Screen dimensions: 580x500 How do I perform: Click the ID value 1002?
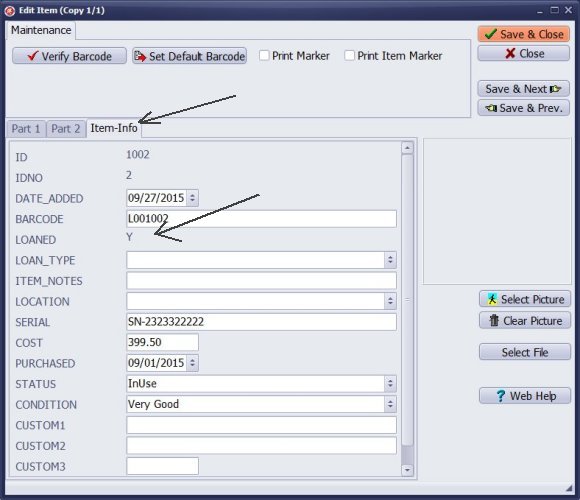point(138,154)
